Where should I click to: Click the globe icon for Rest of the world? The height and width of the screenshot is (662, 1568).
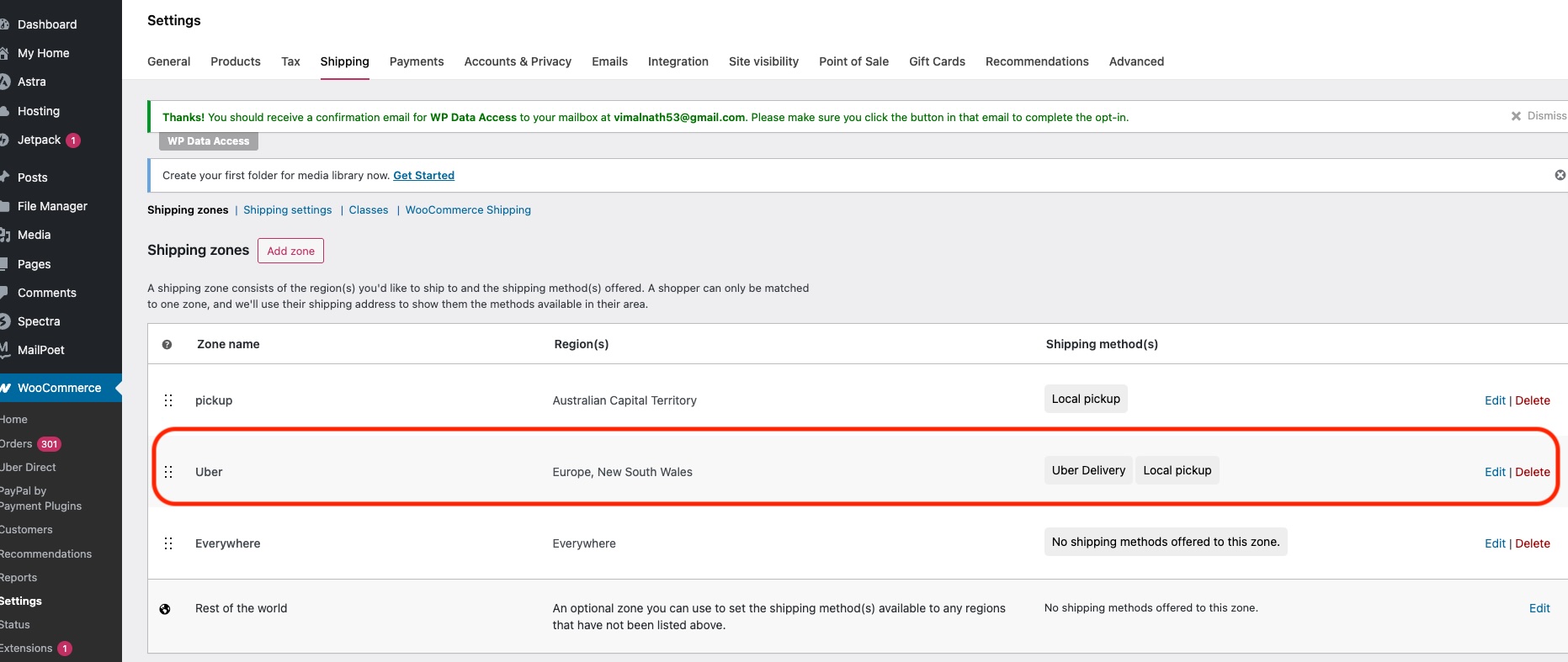point(165,609)
